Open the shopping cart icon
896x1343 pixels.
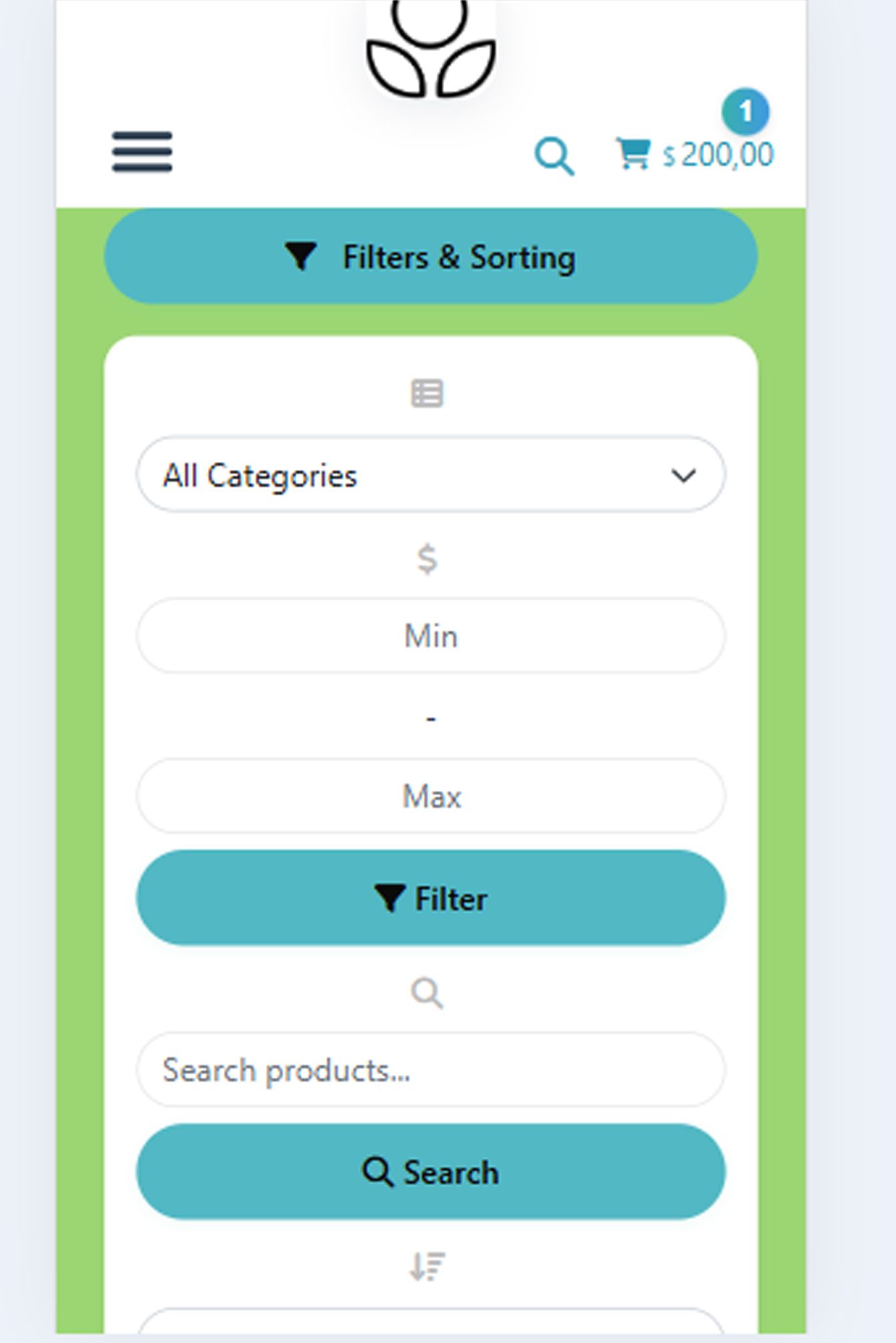tap(632, 154)
